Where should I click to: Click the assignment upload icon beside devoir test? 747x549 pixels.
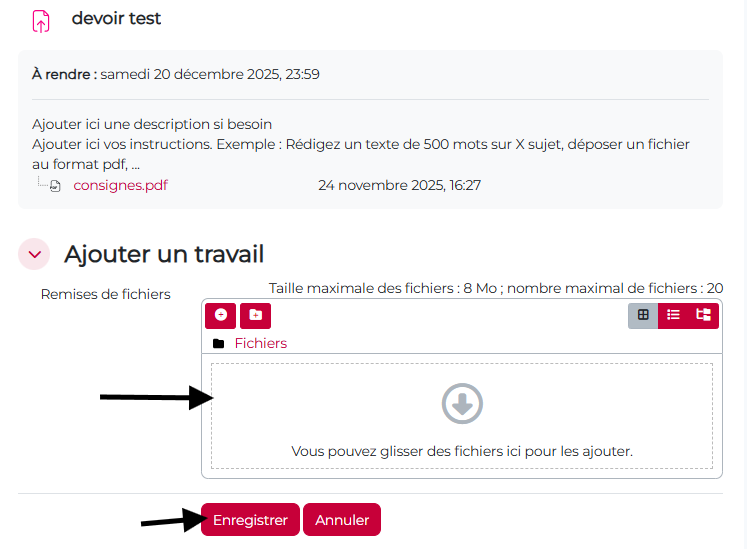41,21
